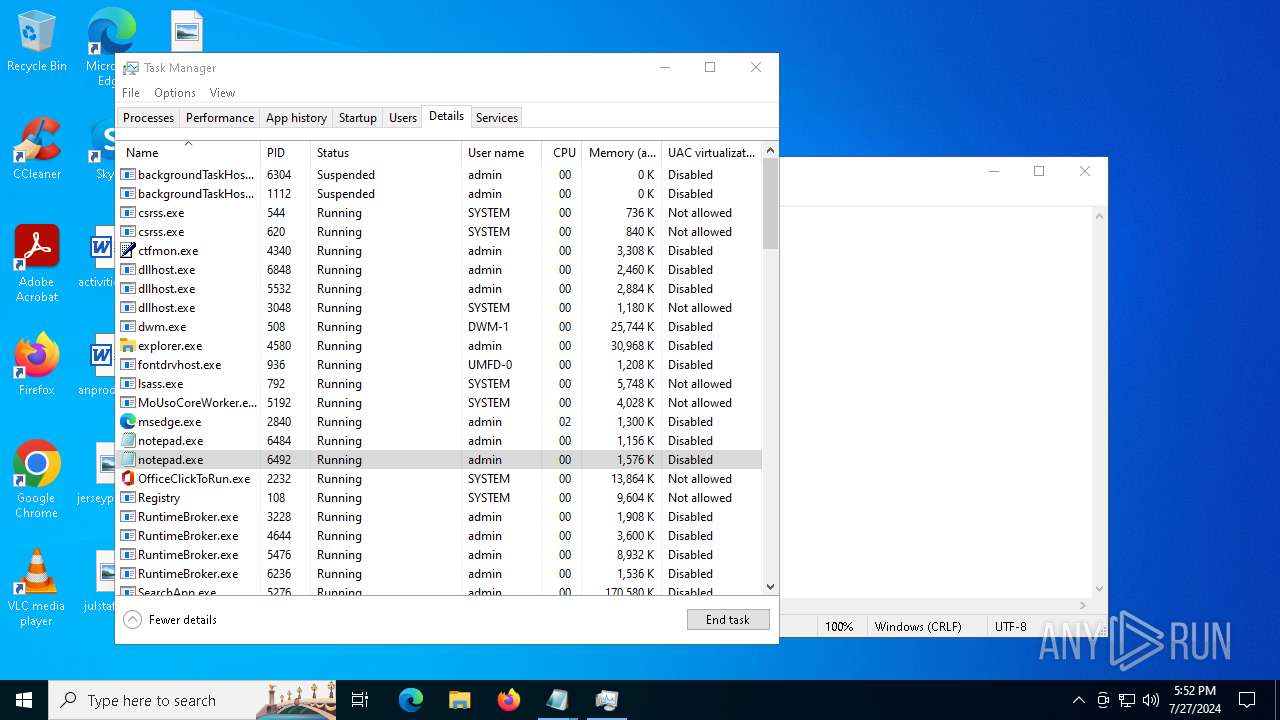
Task: Launch Firefox from the desktop shortcut
Action: click(x=37, y=365)
